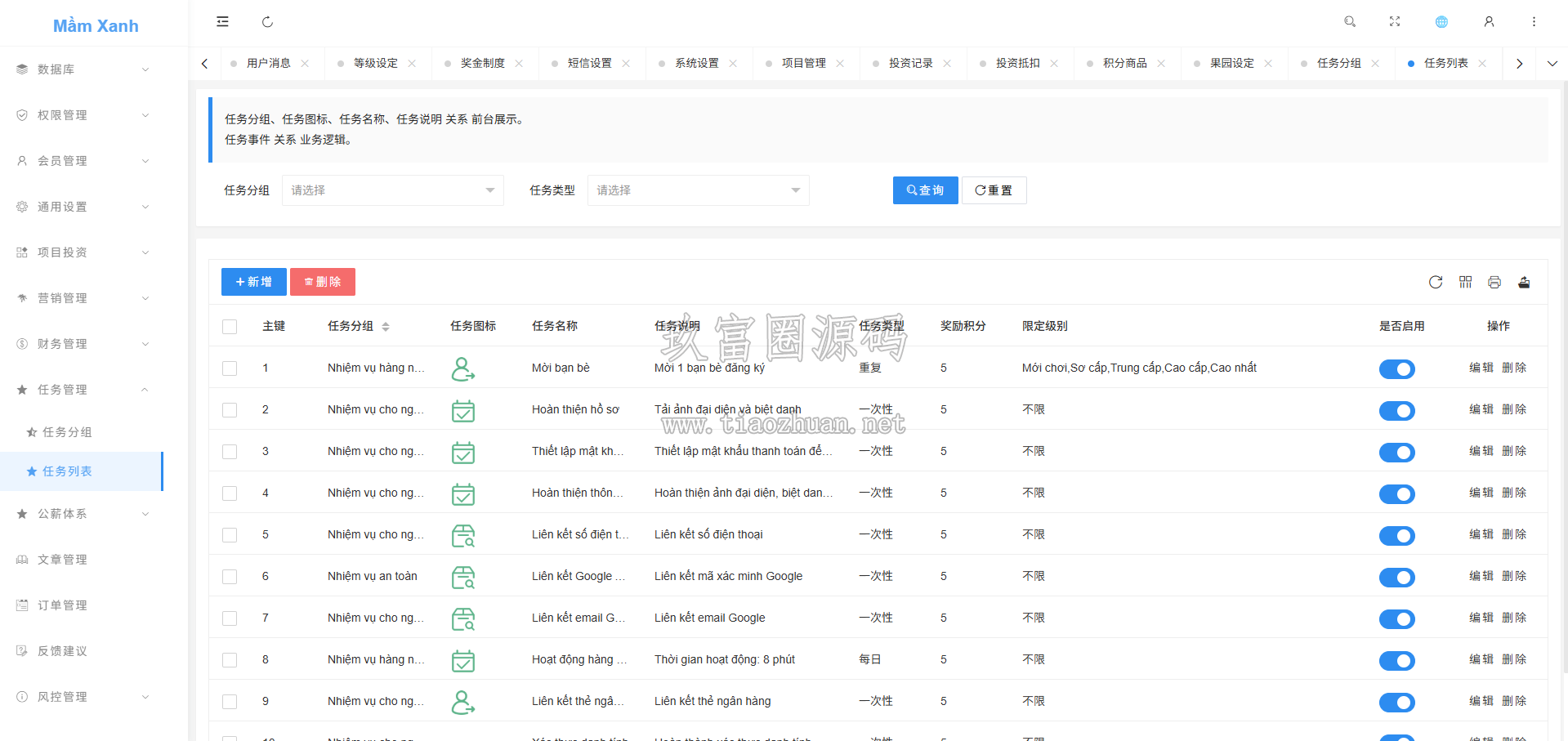Viewport: 1568px width, 741px height.
Task: Sort the table by the 任务分组 column
Action: 386,327
